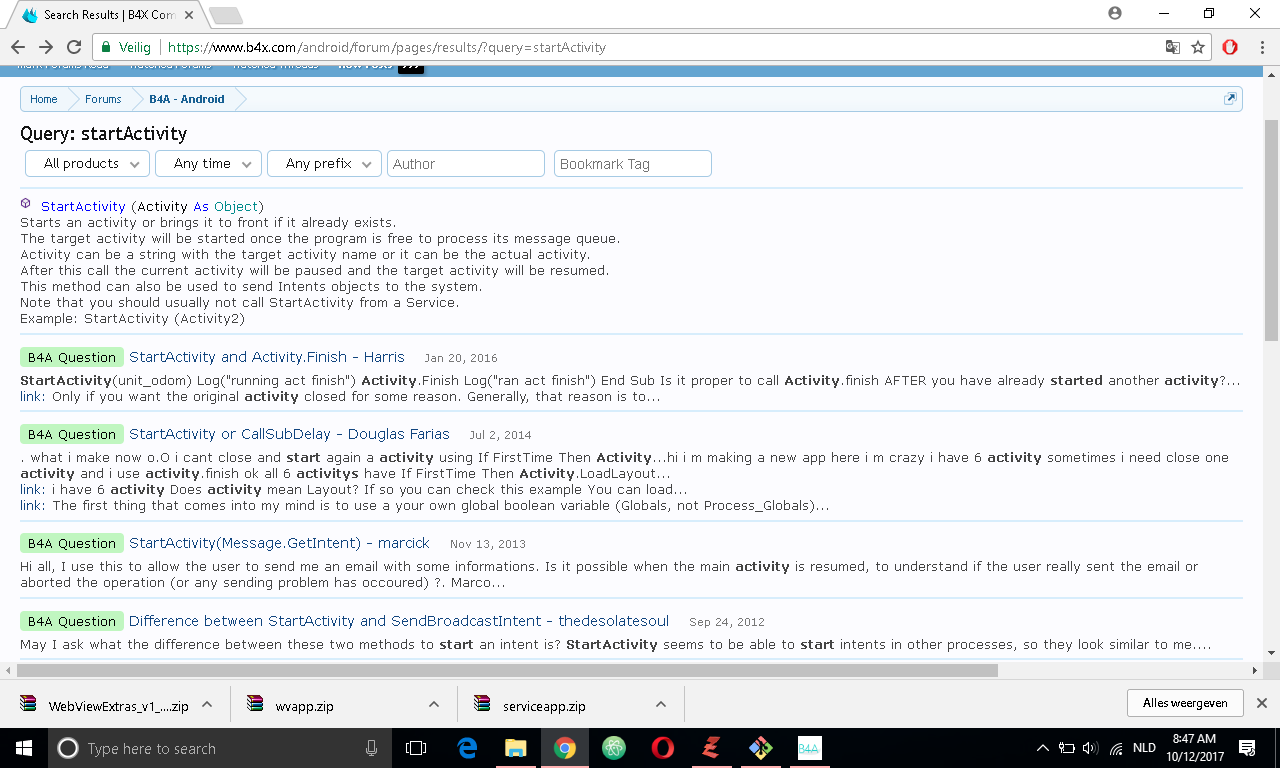Screen dimensions: 1280x768
Task: Open the red Z app on taskbar
Action: click(x=712, y=748)
